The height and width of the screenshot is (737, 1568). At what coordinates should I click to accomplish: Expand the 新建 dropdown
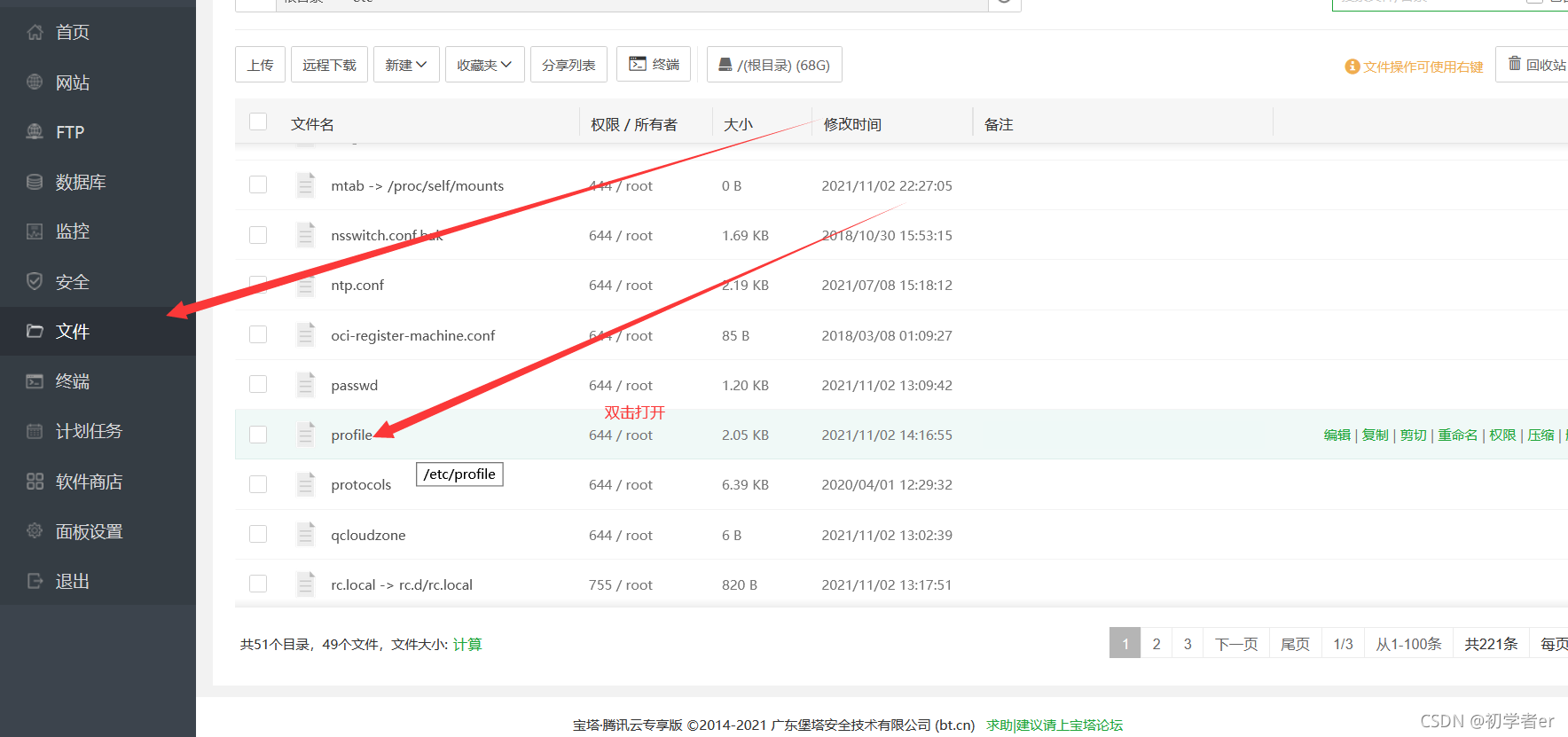[406, 65]
